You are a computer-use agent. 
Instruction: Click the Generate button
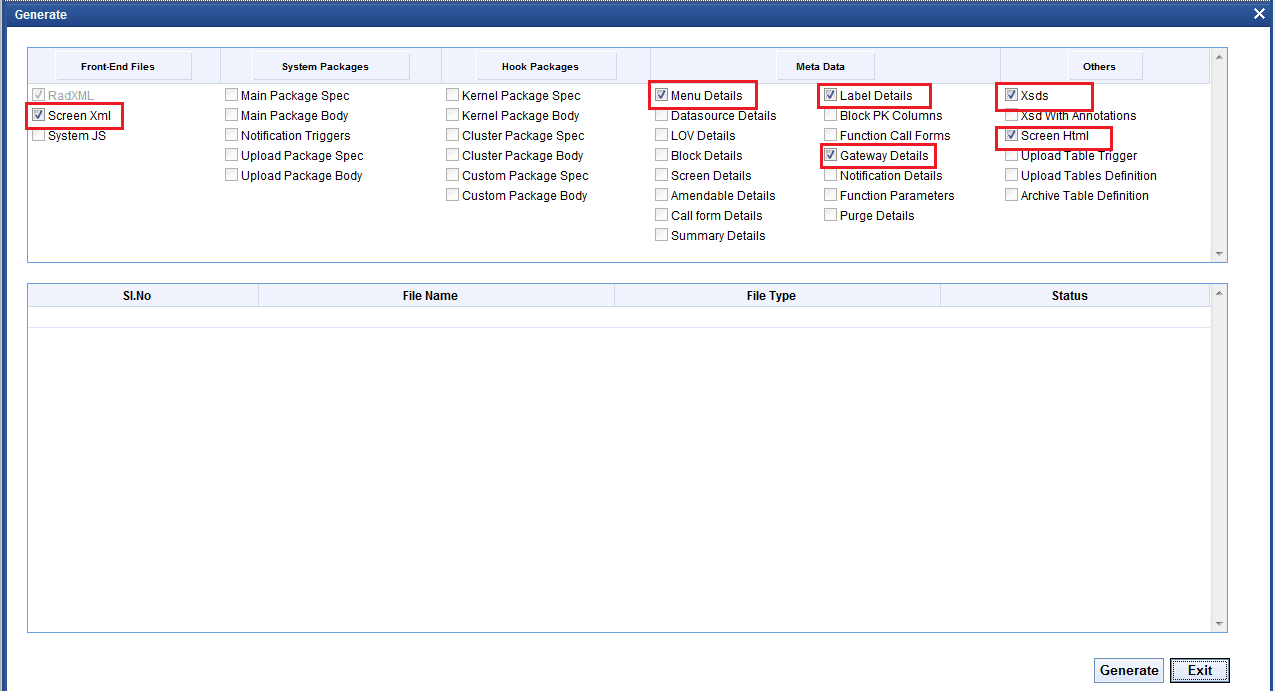pyautogui.click(x=1129, y=671)
